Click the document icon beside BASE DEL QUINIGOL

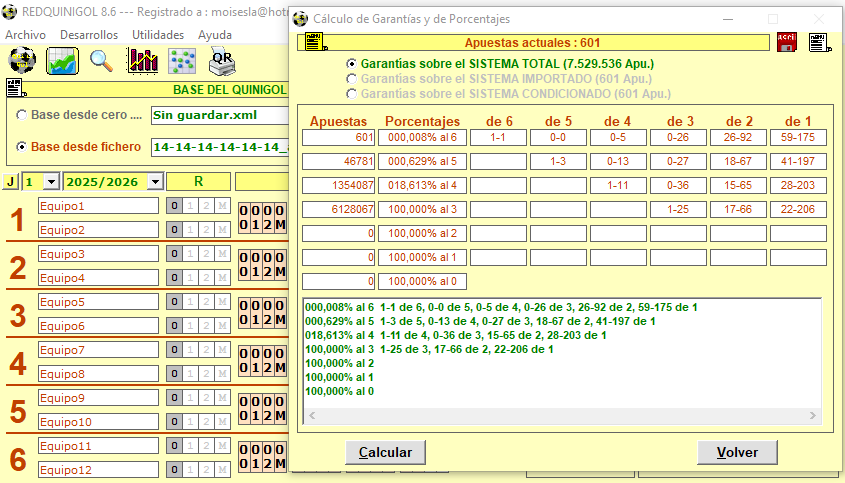point(16,88)
